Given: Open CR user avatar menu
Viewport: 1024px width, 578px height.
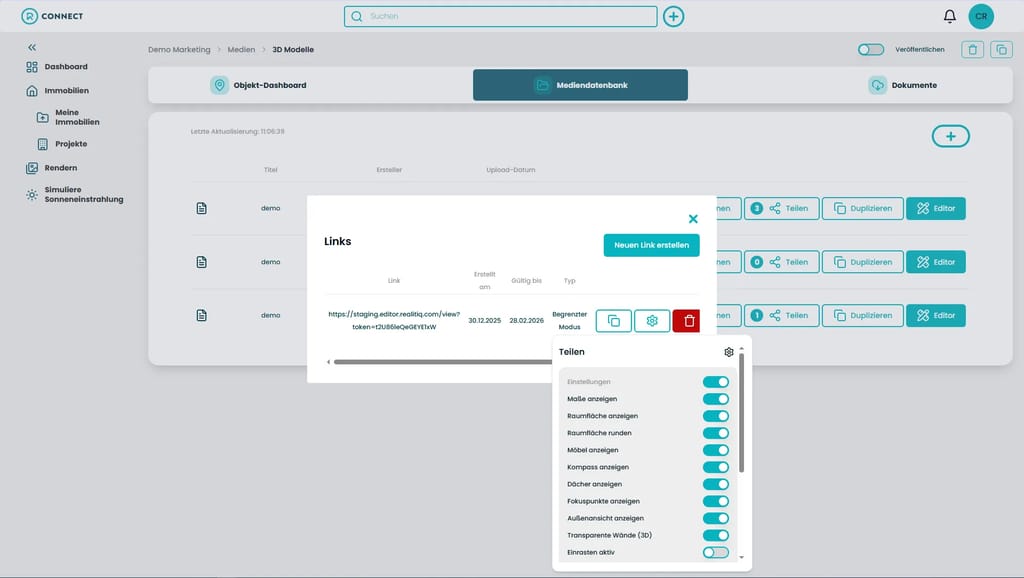Looking at the screenshot, I should pos(981,16).
